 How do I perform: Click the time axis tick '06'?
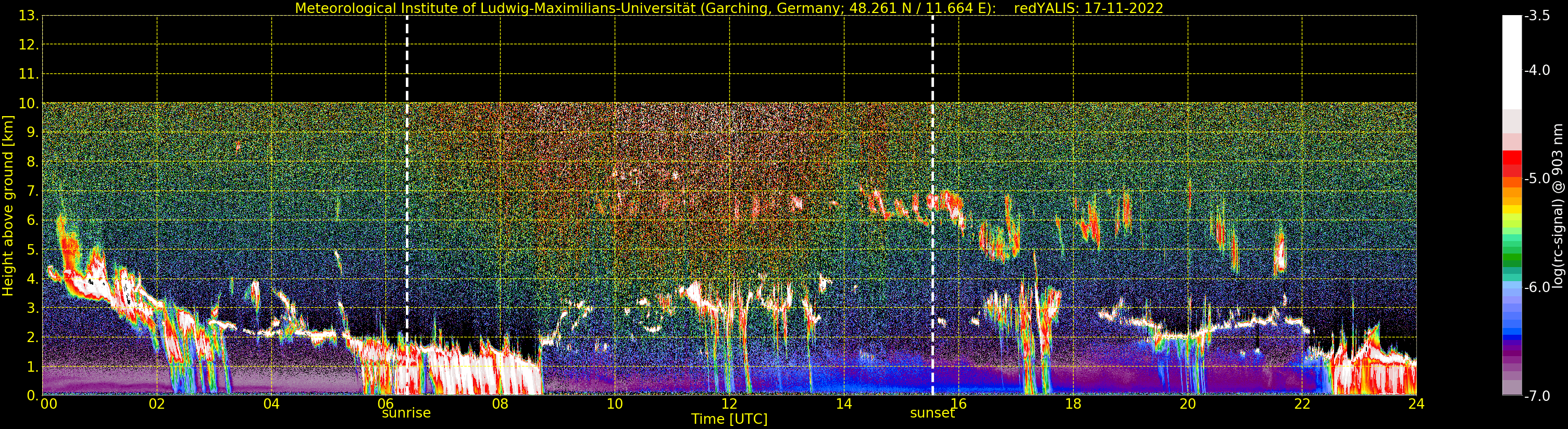coord(386,404)
